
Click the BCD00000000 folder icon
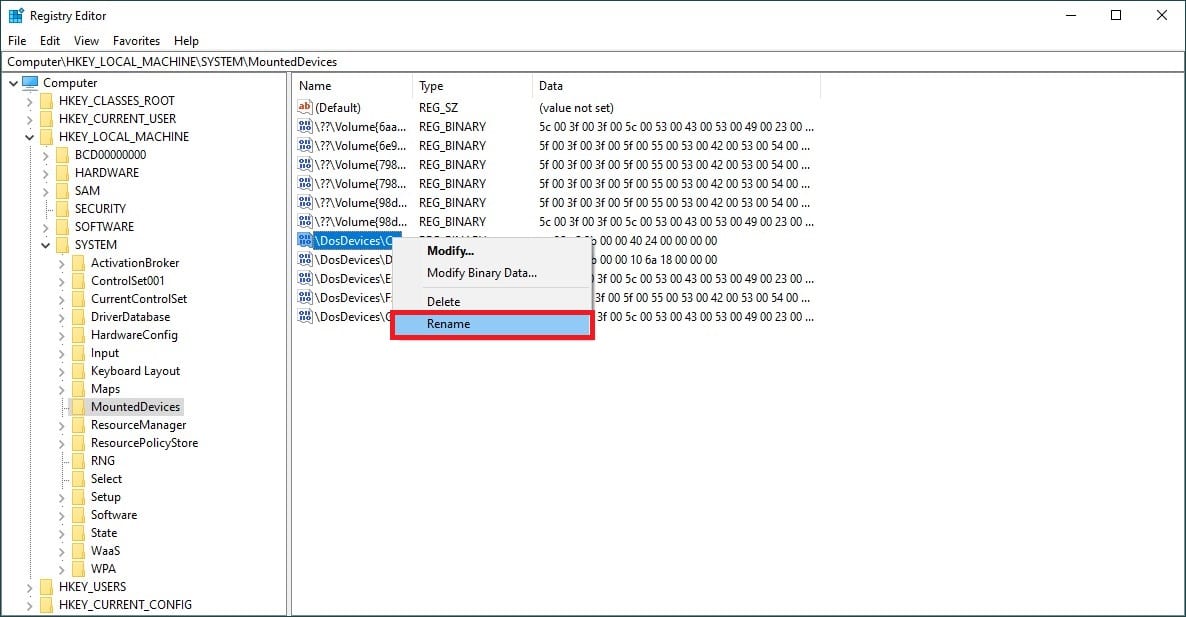point(62,154)
